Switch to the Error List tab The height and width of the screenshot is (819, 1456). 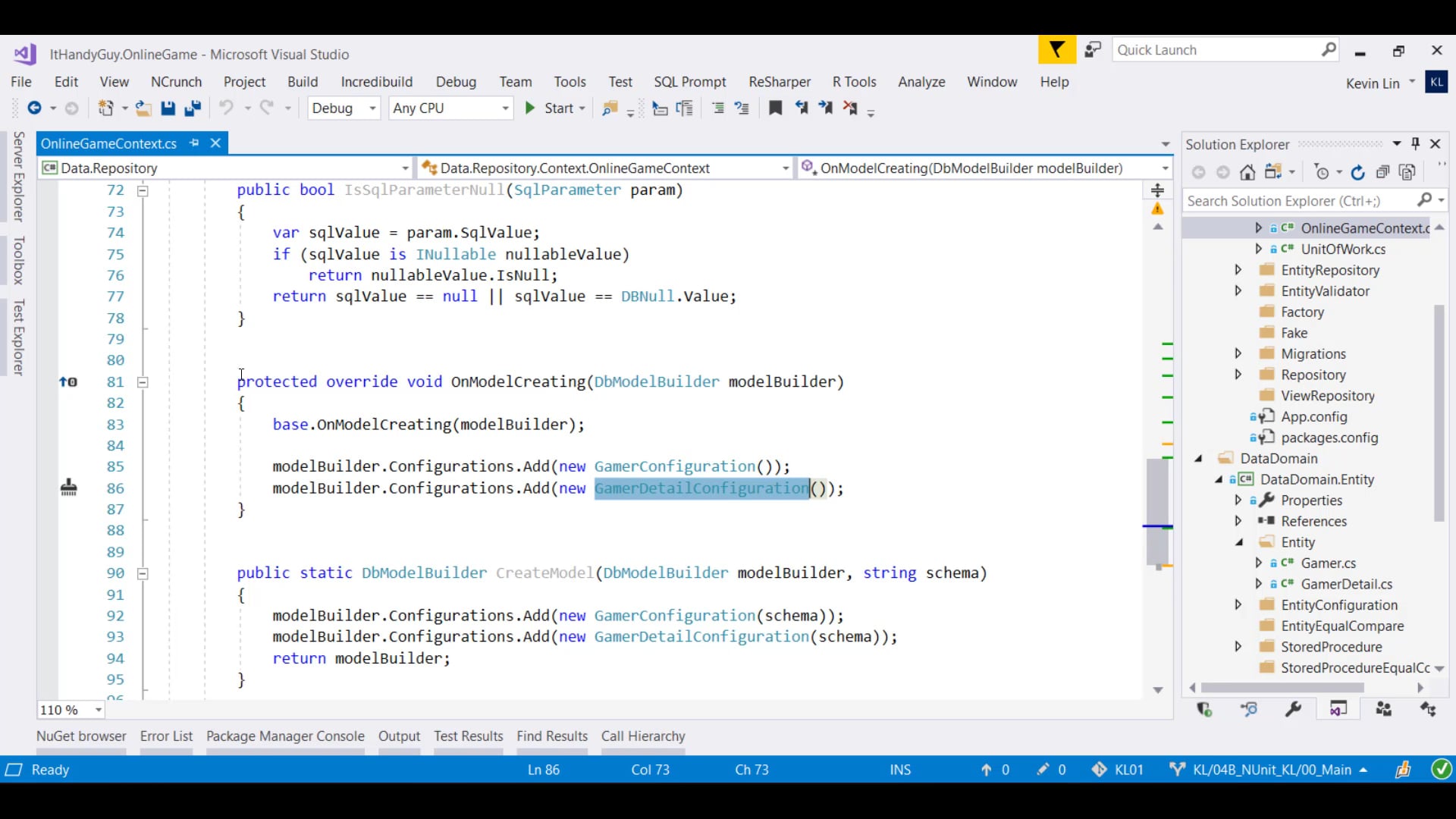pos(166,736)
